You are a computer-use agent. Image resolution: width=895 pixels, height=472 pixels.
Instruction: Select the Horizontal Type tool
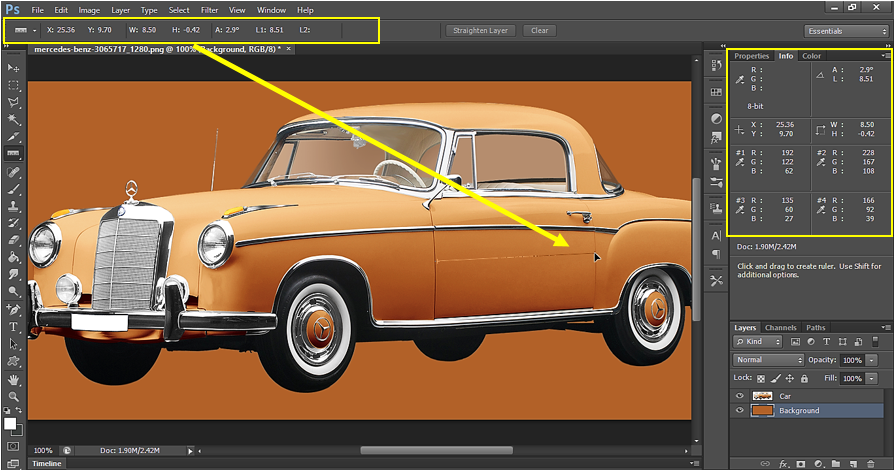pos(14,327)
